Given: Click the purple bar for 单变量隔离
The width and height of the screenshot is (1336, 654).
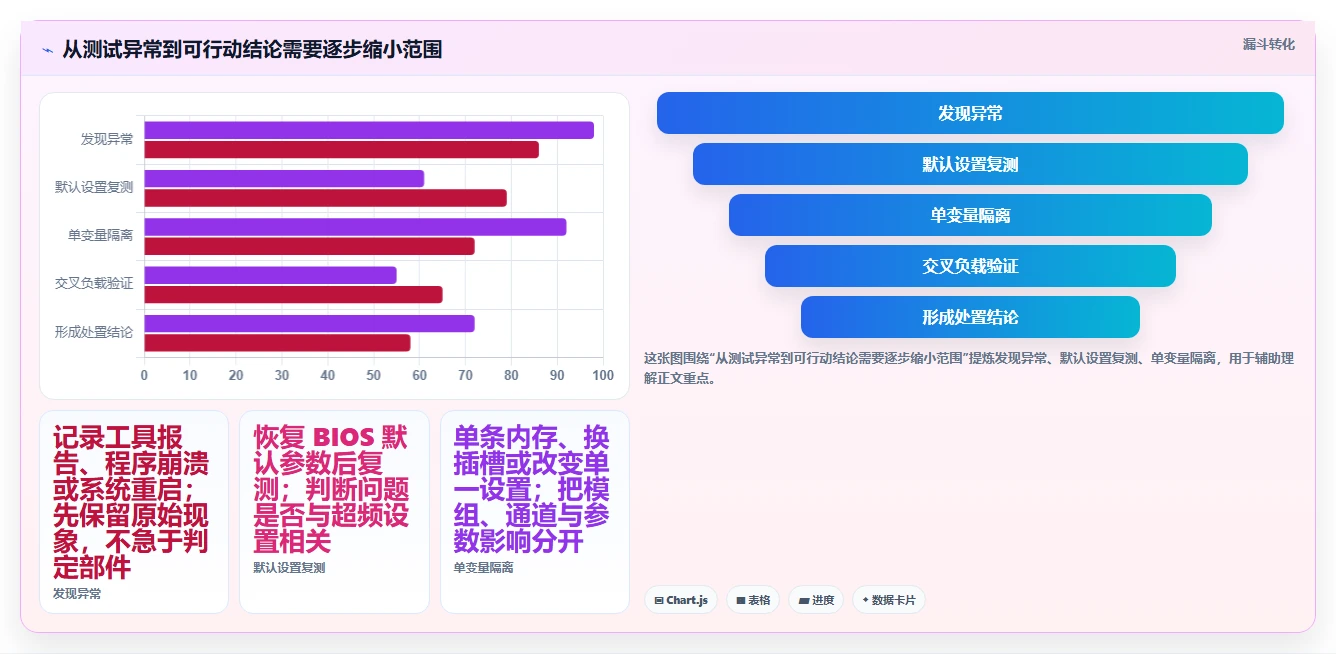Looking at the screenshot, I should (355, 227).
